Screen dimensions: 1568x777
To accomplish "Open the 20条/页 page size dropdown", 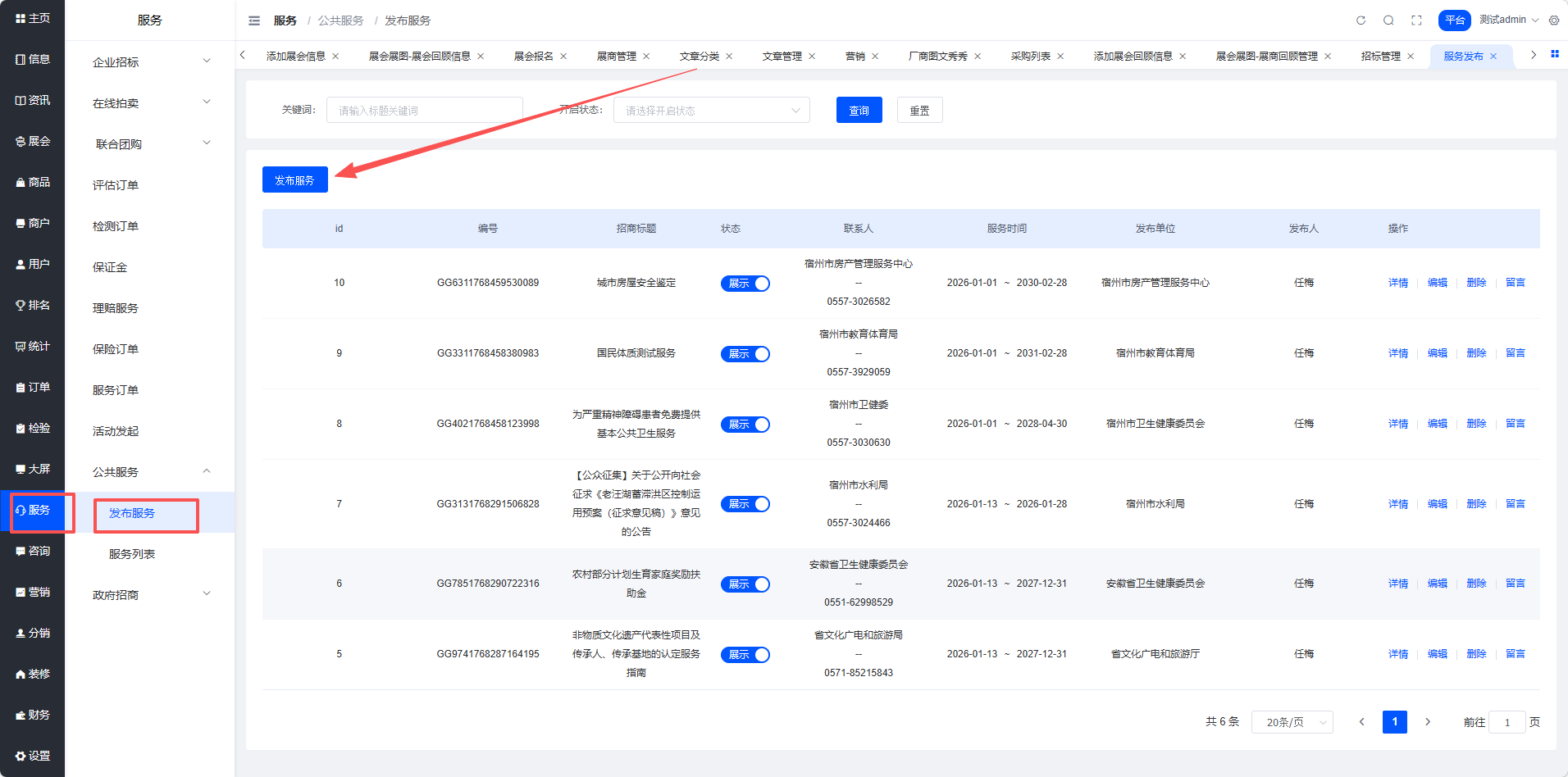I will click(x=1292, y=722).
